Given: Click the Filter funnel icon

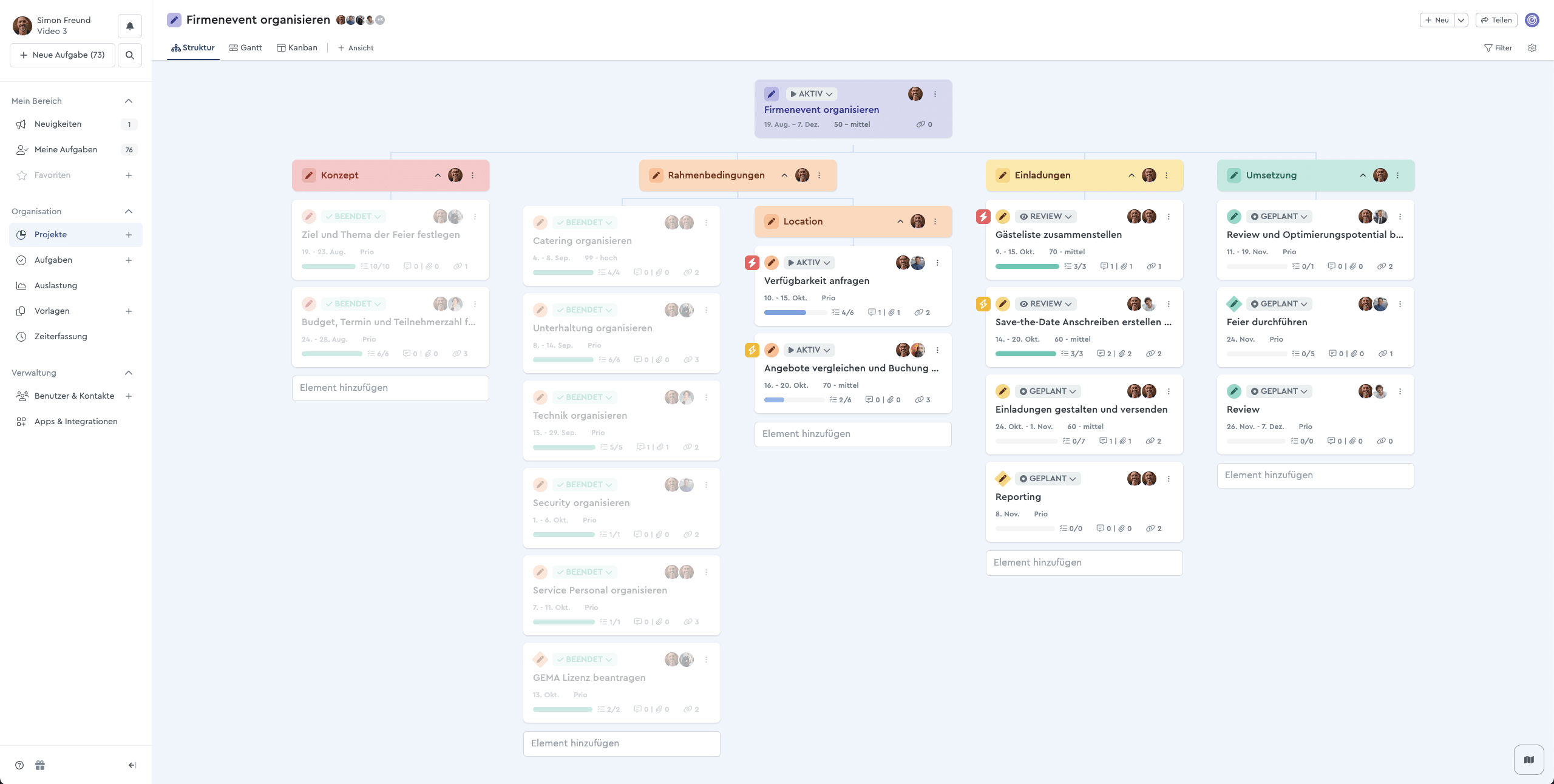Looking at the screenshot, I should coord(1488,48).
